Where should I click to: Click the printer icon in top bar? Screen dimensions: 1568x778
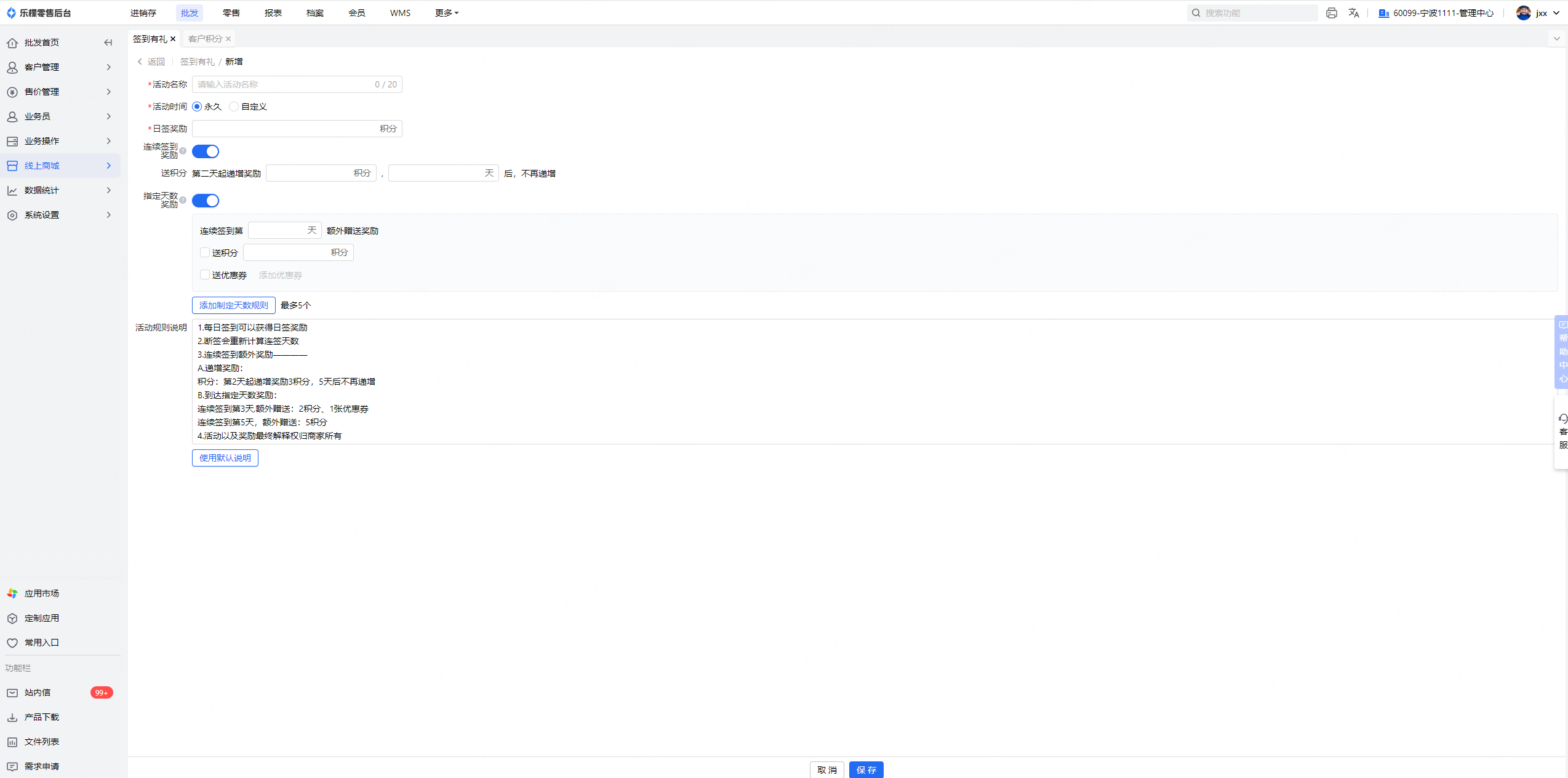pyautogui.click(x=1331, y=13)
